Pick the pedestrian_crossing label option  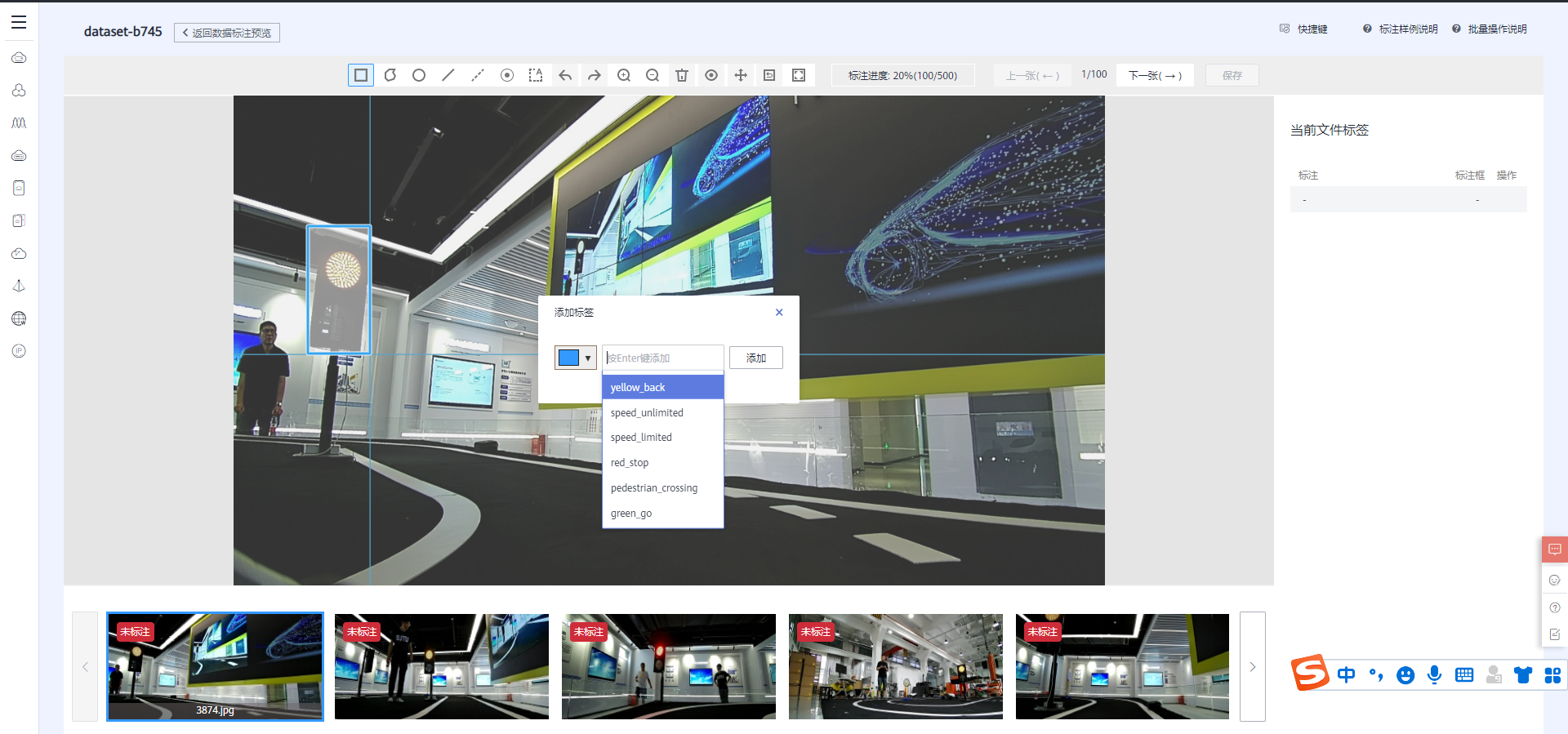tap(654, 488)
